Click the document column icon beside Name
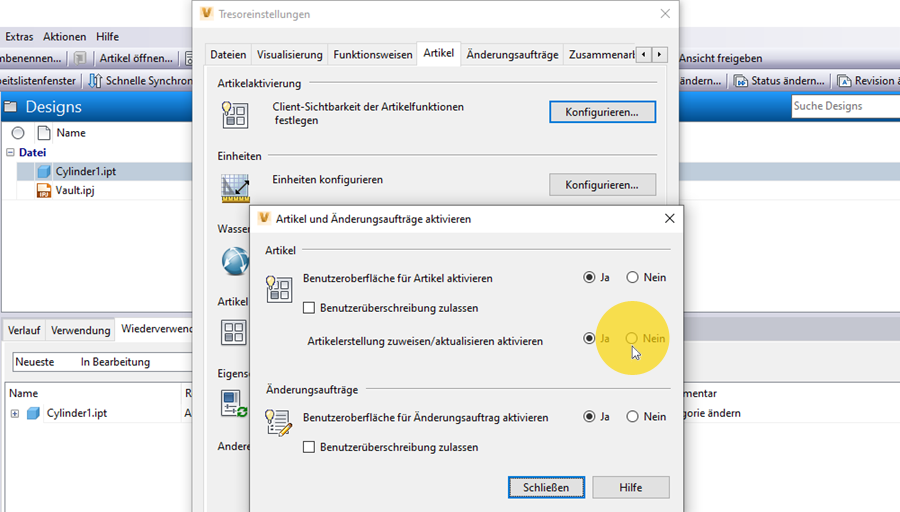Viewport: 900px width, 512px height. [x=44, y=133]
